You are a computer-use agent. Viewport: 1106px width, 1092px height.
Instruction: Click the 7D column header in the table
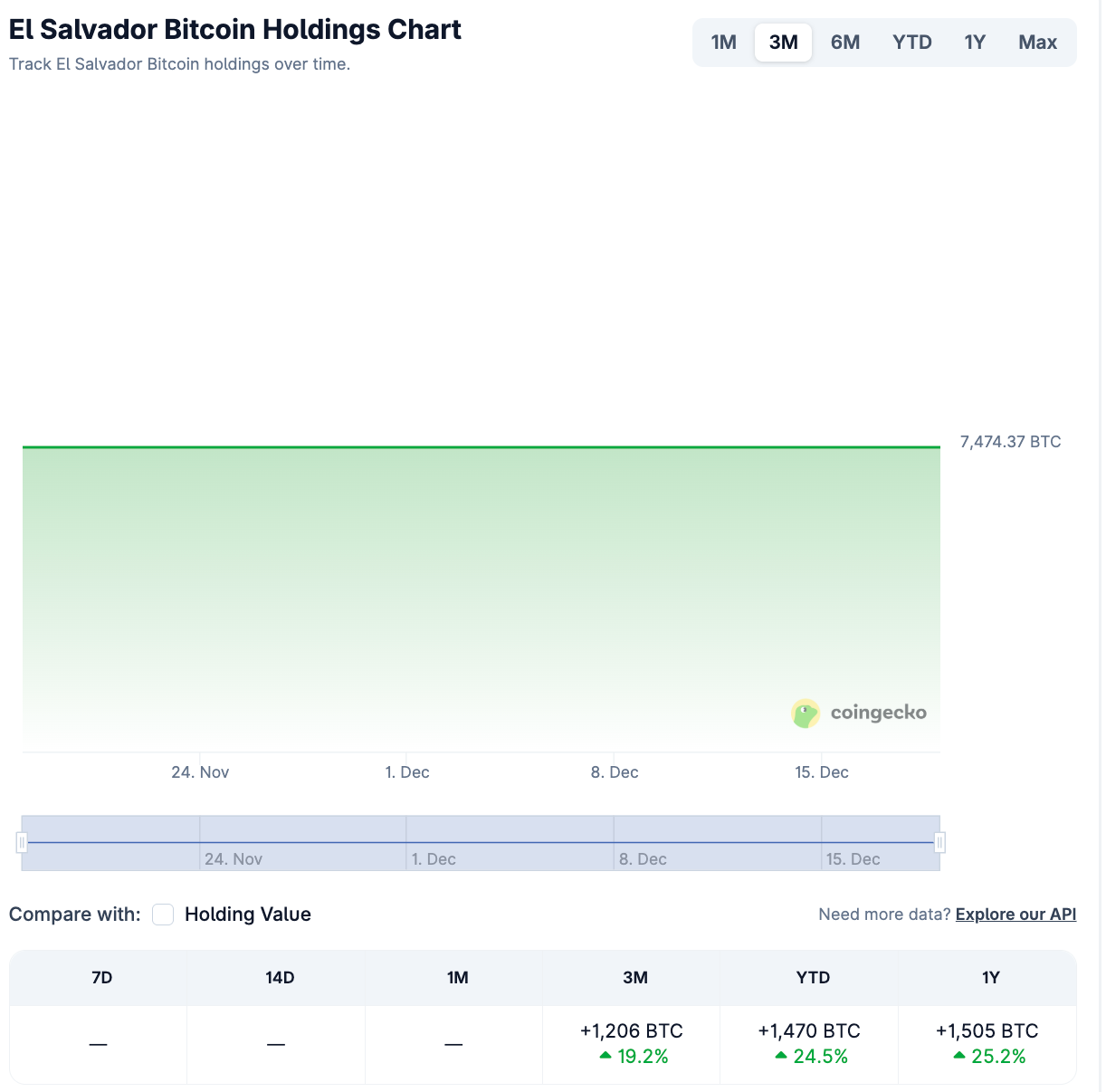point(101,978)
